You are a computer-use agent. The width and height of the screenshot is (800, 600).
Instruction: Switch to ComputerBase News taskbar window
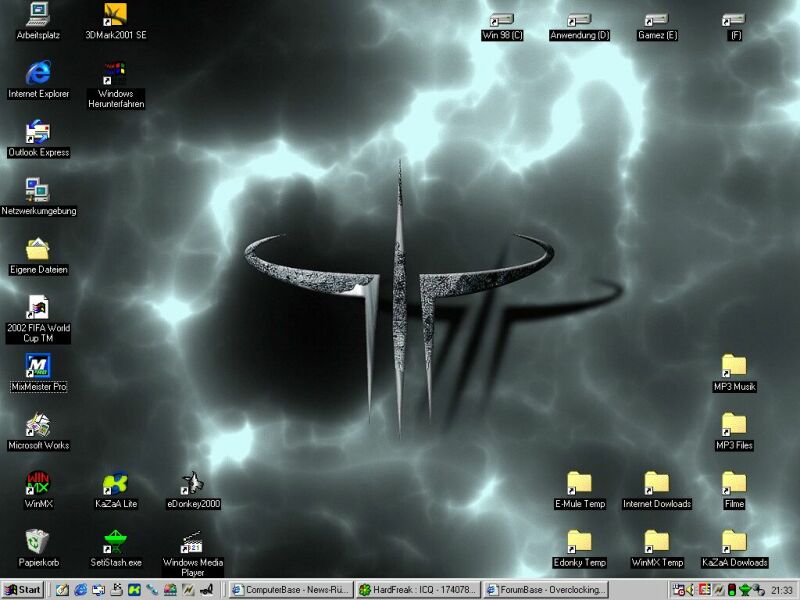291,590
